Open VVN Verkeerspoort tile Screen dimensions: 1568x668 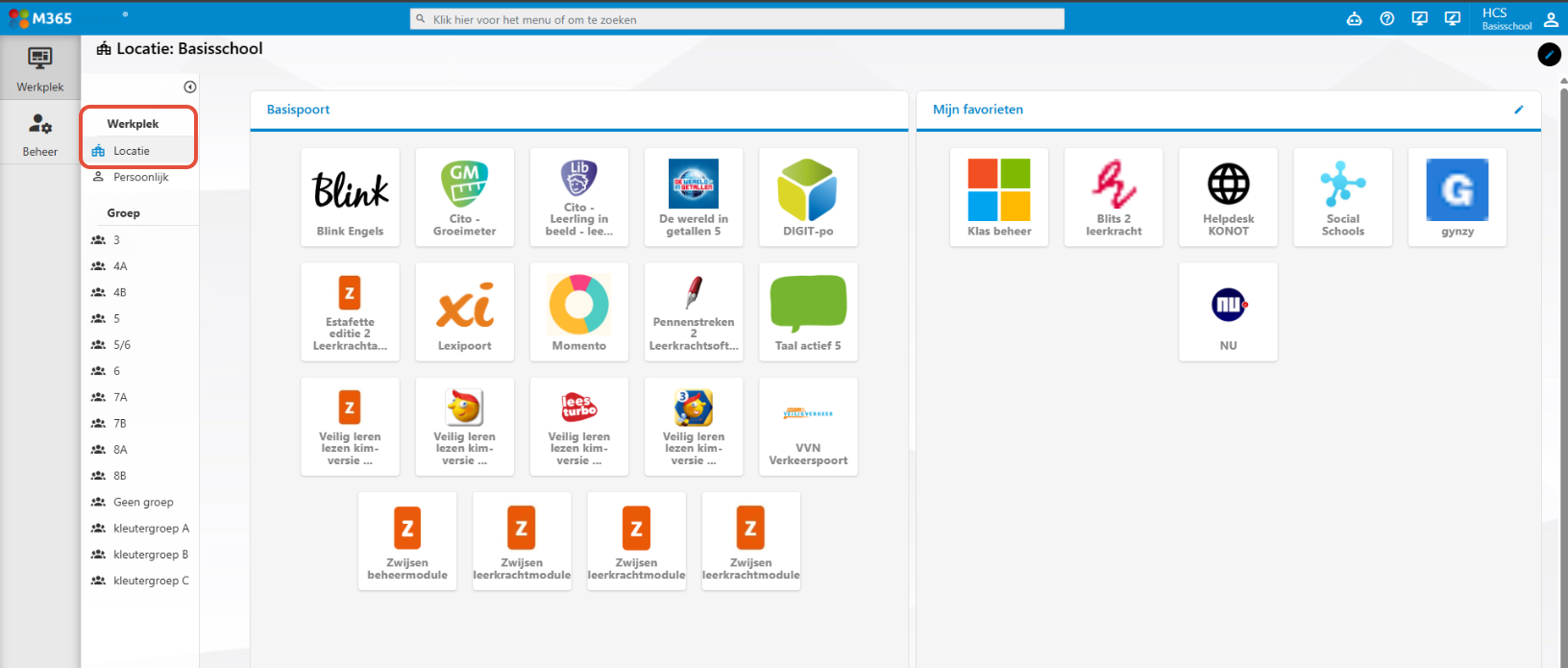(x=808, y=426)
